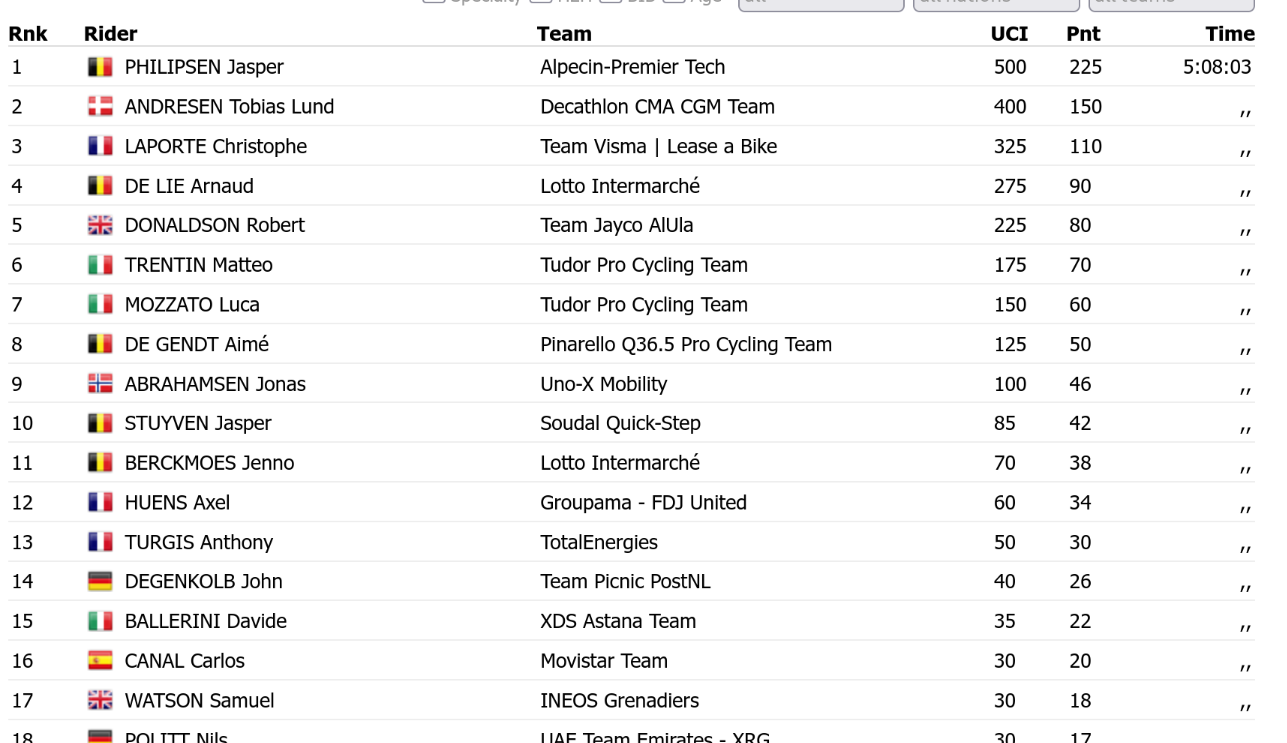Click the Belgian flag beside PHILIPSEN Jasper
Image resolution: width=1287 pixels, height=743 pixels.
click(100, 67)
